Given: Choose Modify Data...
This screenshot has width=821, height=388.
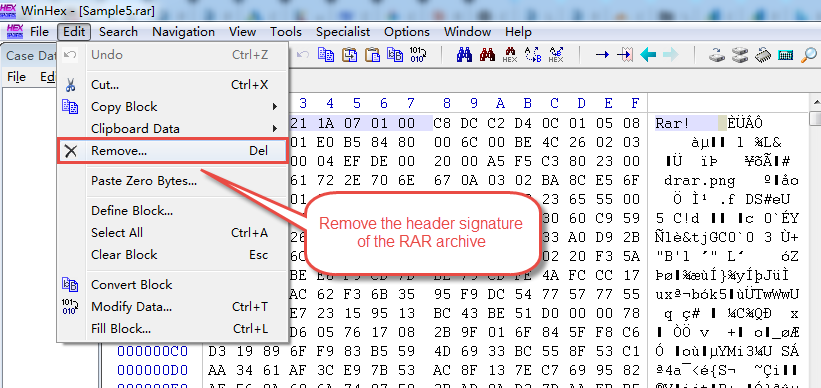Looking at the screenshot, I should pyautogui.click(x=172, y=307).
